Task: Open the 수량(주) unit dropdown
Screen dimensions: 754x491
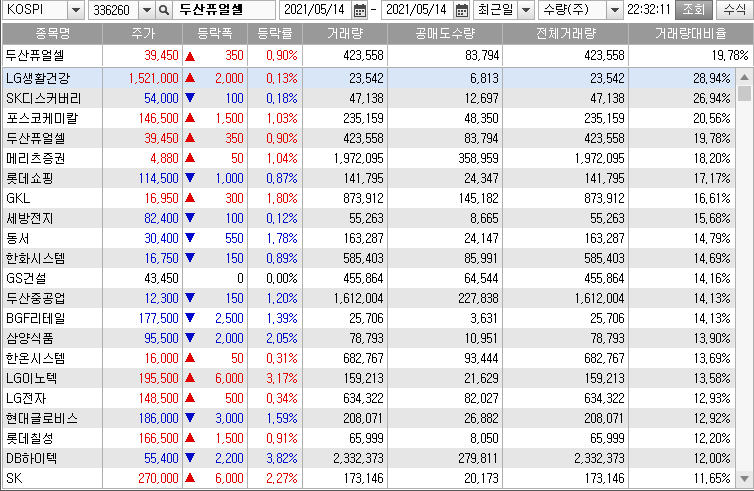Action: 614,10
